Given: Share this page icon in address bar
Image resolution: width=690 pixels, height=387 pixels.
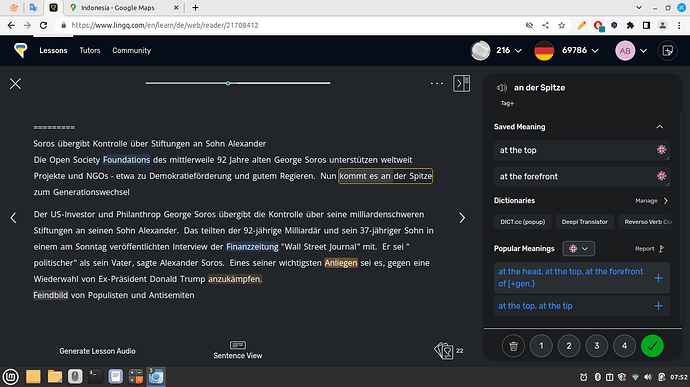Looking at the screenshot, I should tap(545, 26).
